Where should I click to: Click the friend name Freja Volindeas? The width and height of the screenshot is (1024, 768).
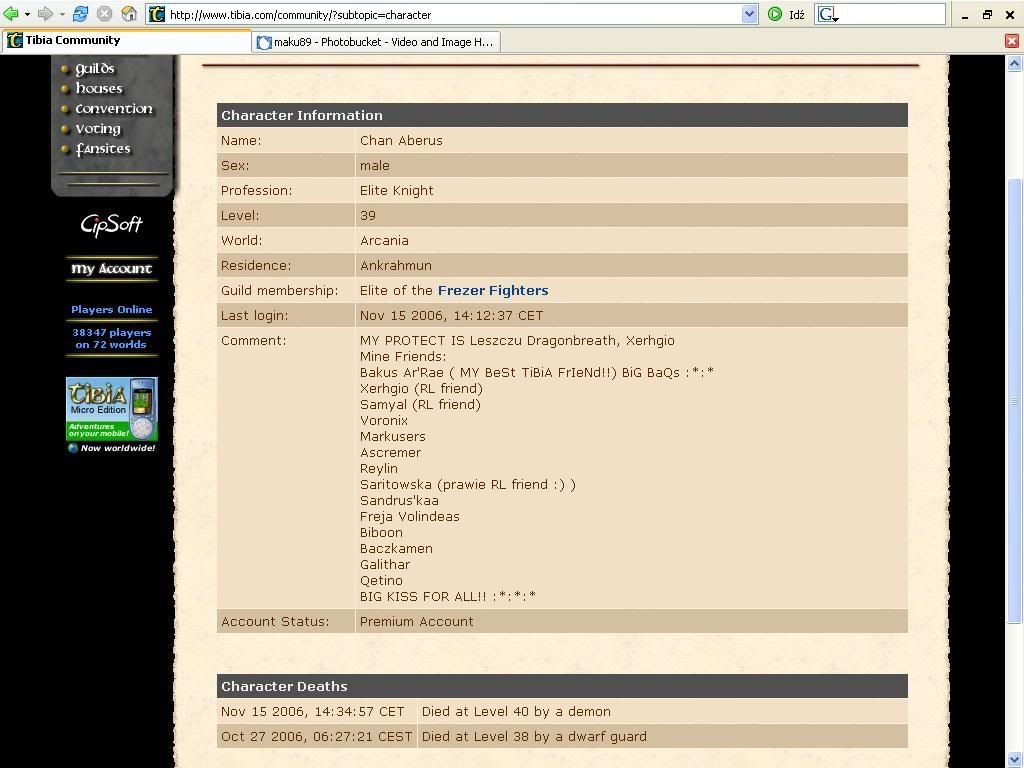coord(409,517)
